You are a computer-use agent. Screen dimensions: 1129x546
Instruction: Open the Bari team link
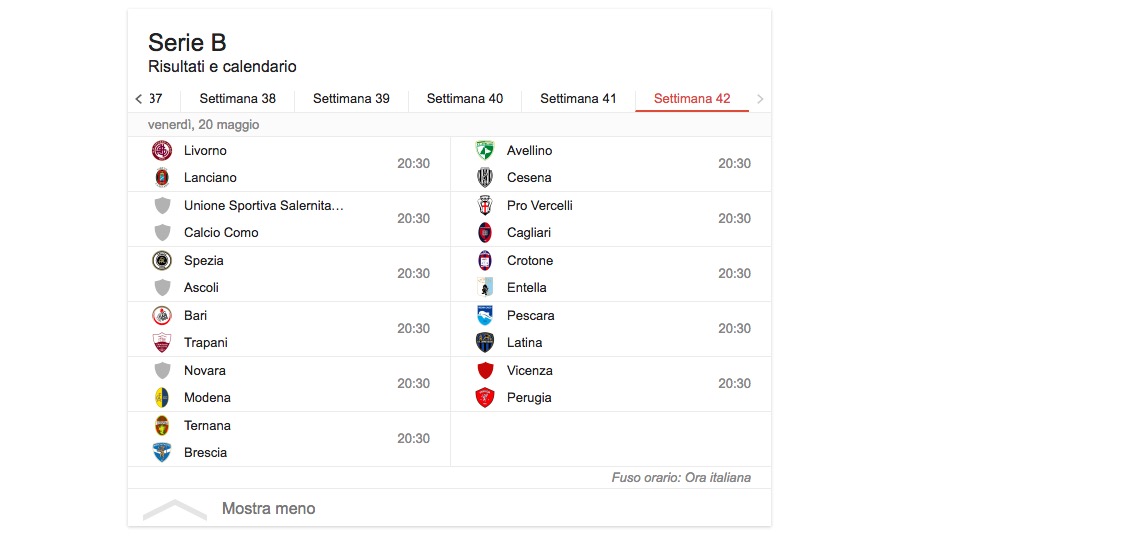coord(196,316)
